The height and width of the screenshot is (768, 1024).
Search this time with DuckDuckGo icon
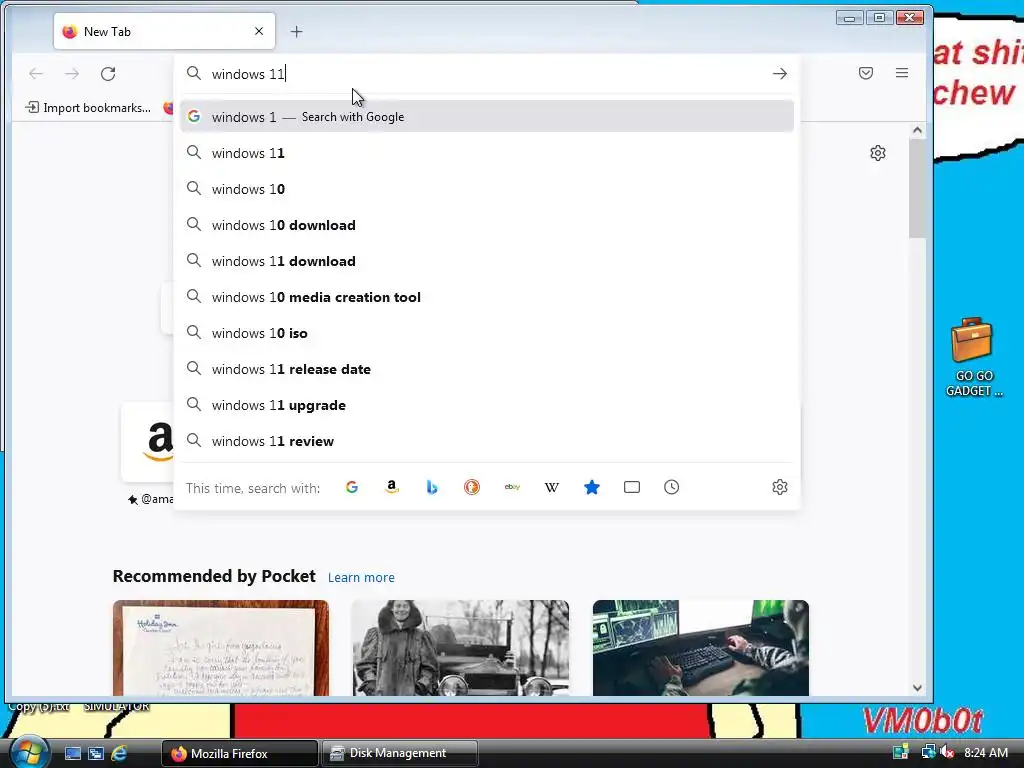coord(472,487)
